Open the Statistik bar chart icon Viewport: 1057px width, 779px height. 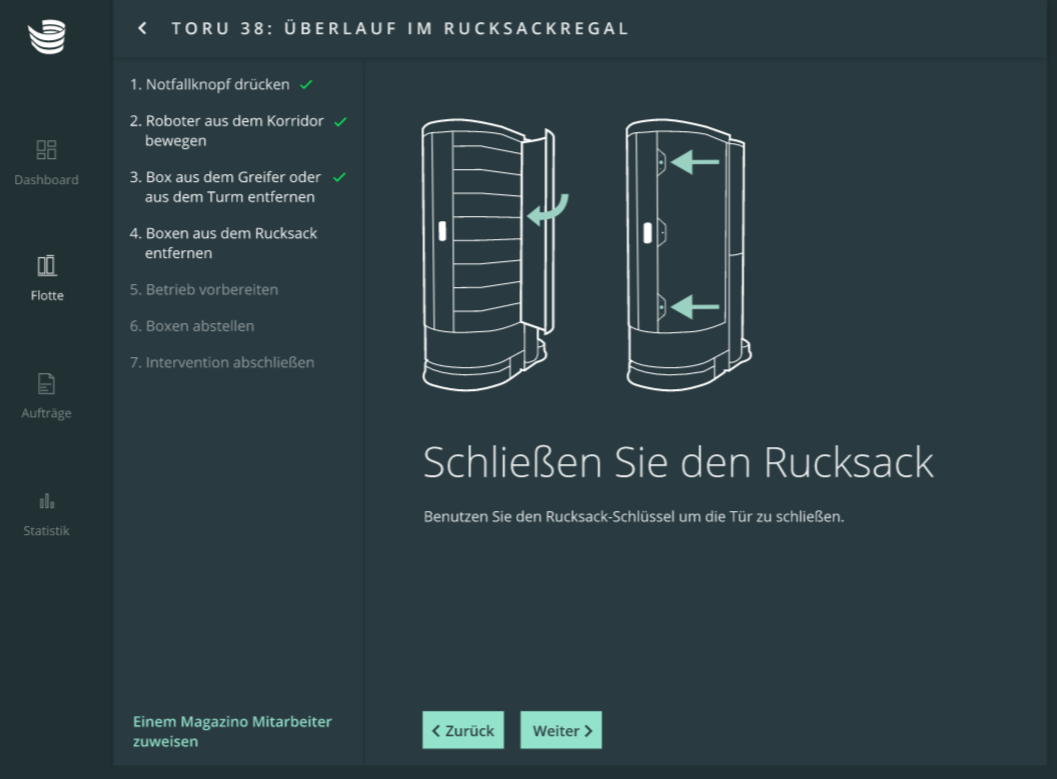[x=46, y=501]
